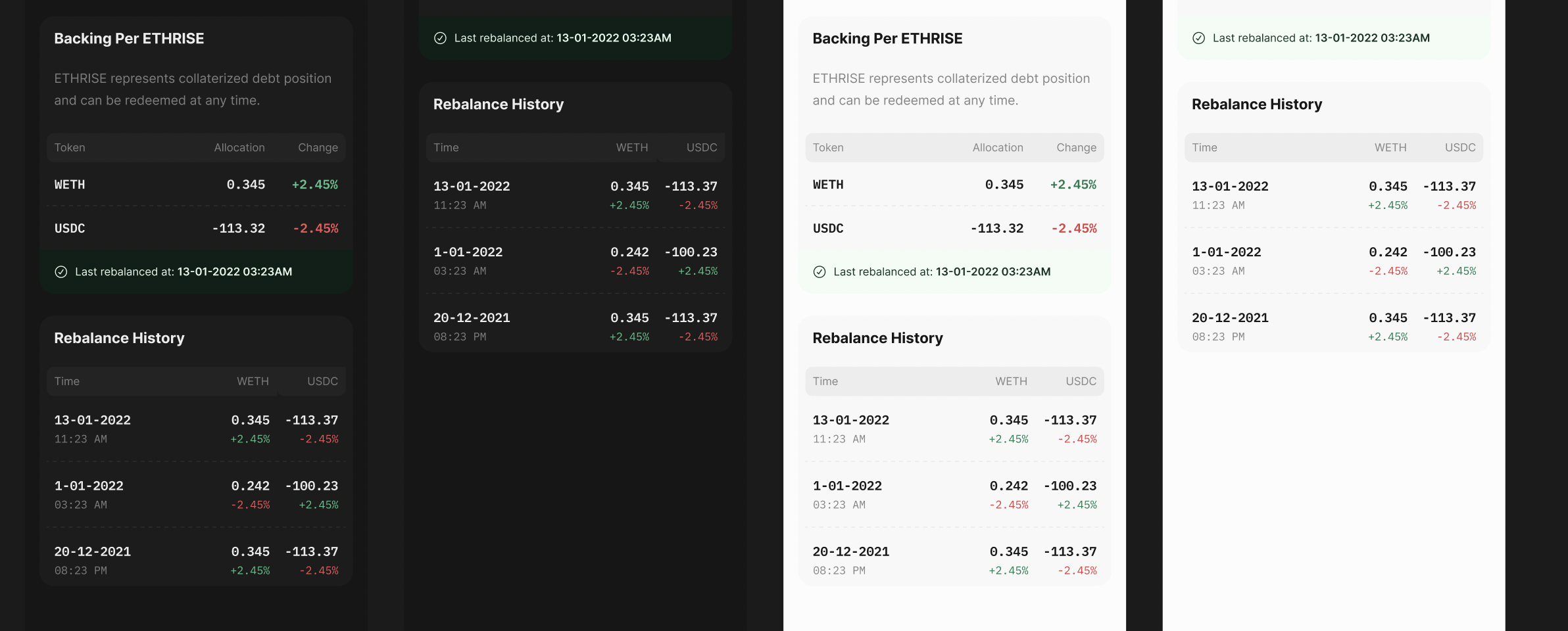Click Time header in history below dark Backing card
1568x631 pixels.
point(67,382)
